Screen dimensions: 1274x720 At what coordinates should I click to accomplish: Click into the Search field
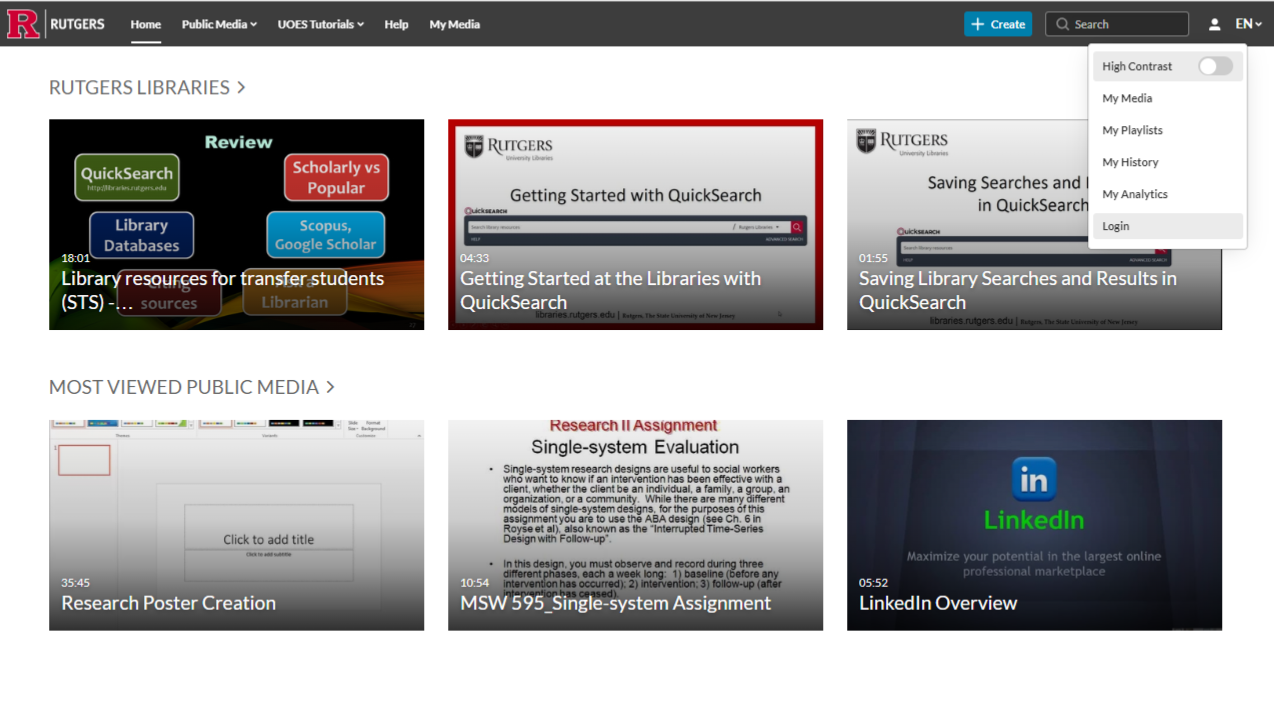(x=1117, y=24)
